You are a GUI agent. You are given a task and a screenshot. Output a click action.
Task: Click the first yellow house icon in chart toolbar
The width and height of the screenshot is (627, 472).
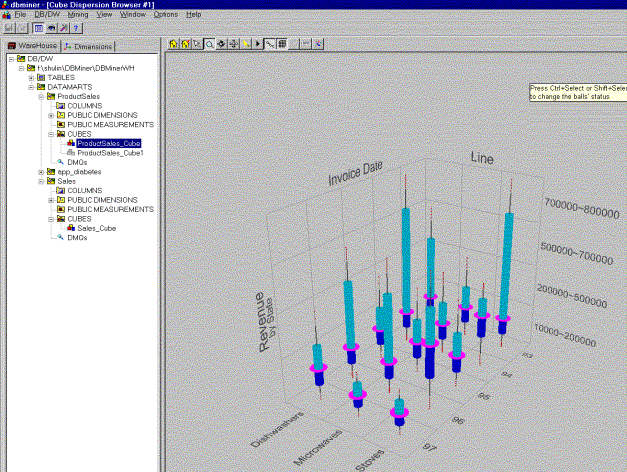(x=174, y=44)
